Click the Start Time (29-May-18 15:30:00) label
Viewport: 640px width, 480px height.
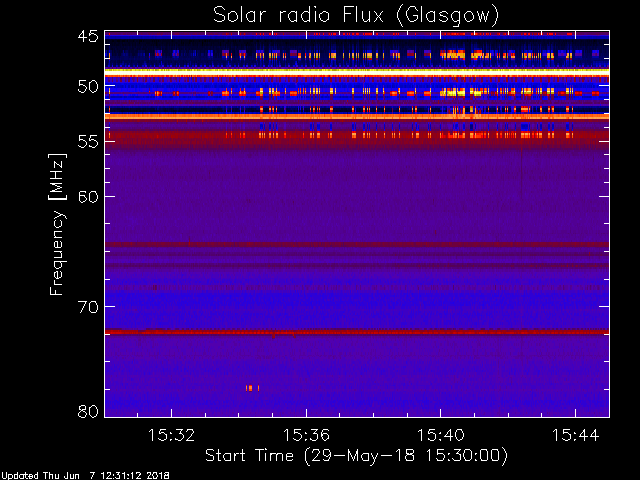[x=356, y=456]
